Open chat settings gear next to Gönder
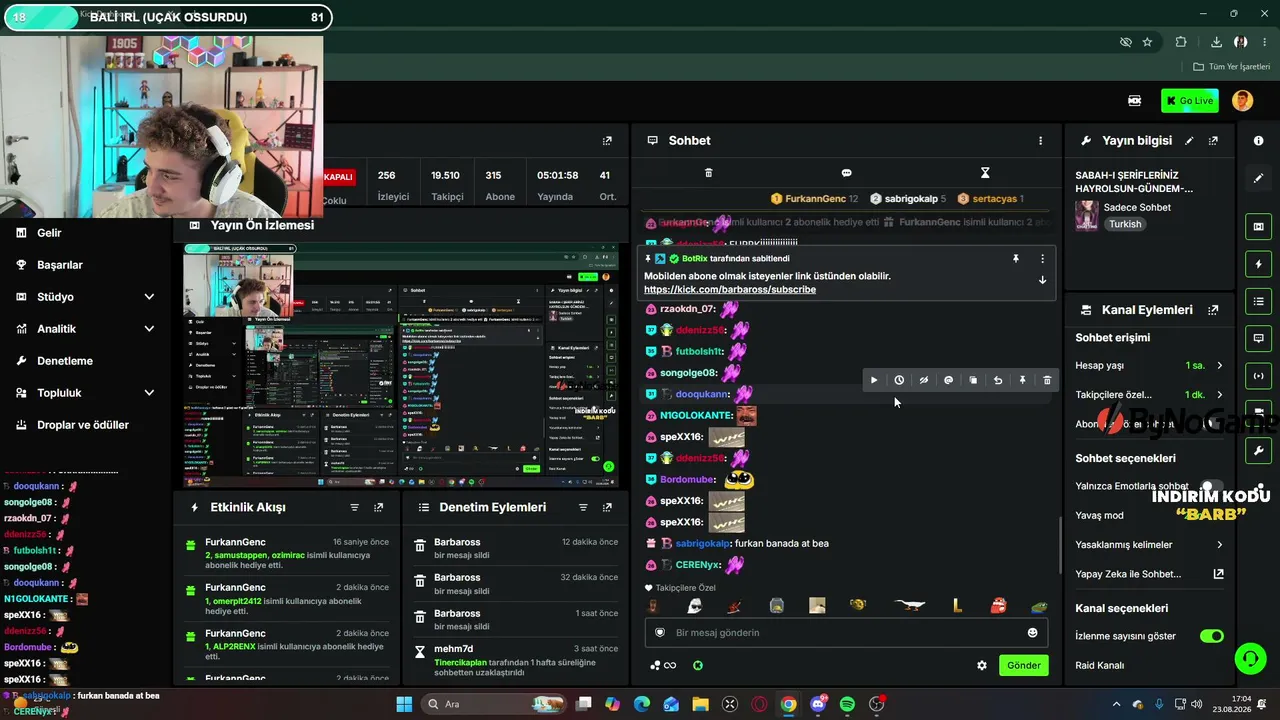The image size is (1280, 720). pos(982,665)
